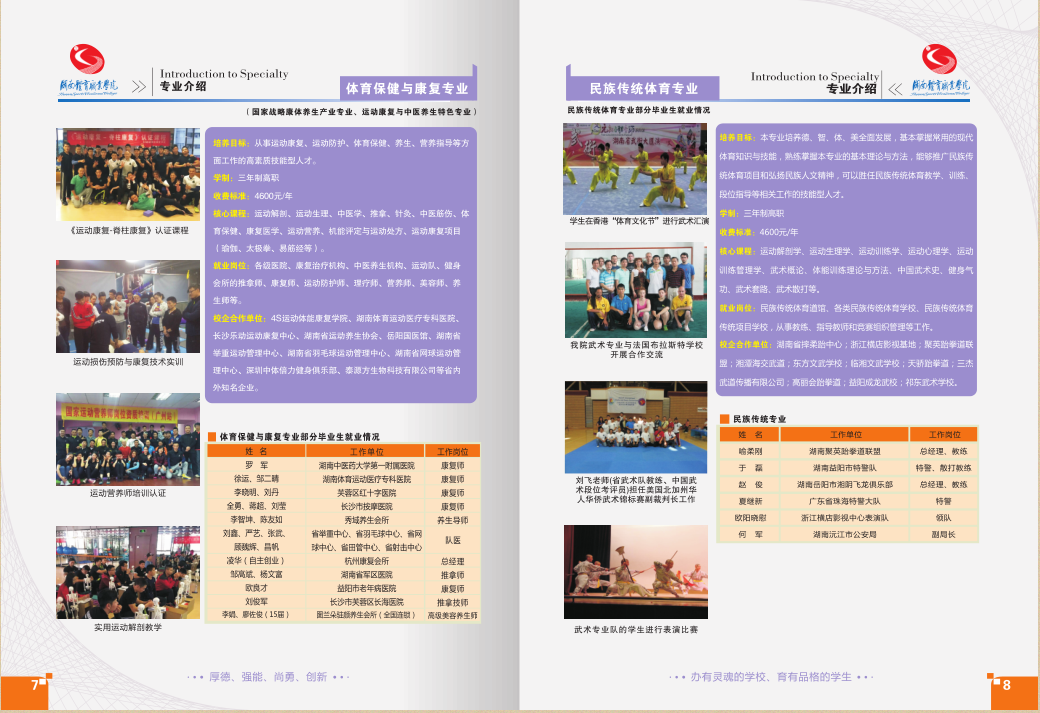
Task: Open the 运动康复-脊柱康复 认证课程 group photo
Action: tap(128, 174)
